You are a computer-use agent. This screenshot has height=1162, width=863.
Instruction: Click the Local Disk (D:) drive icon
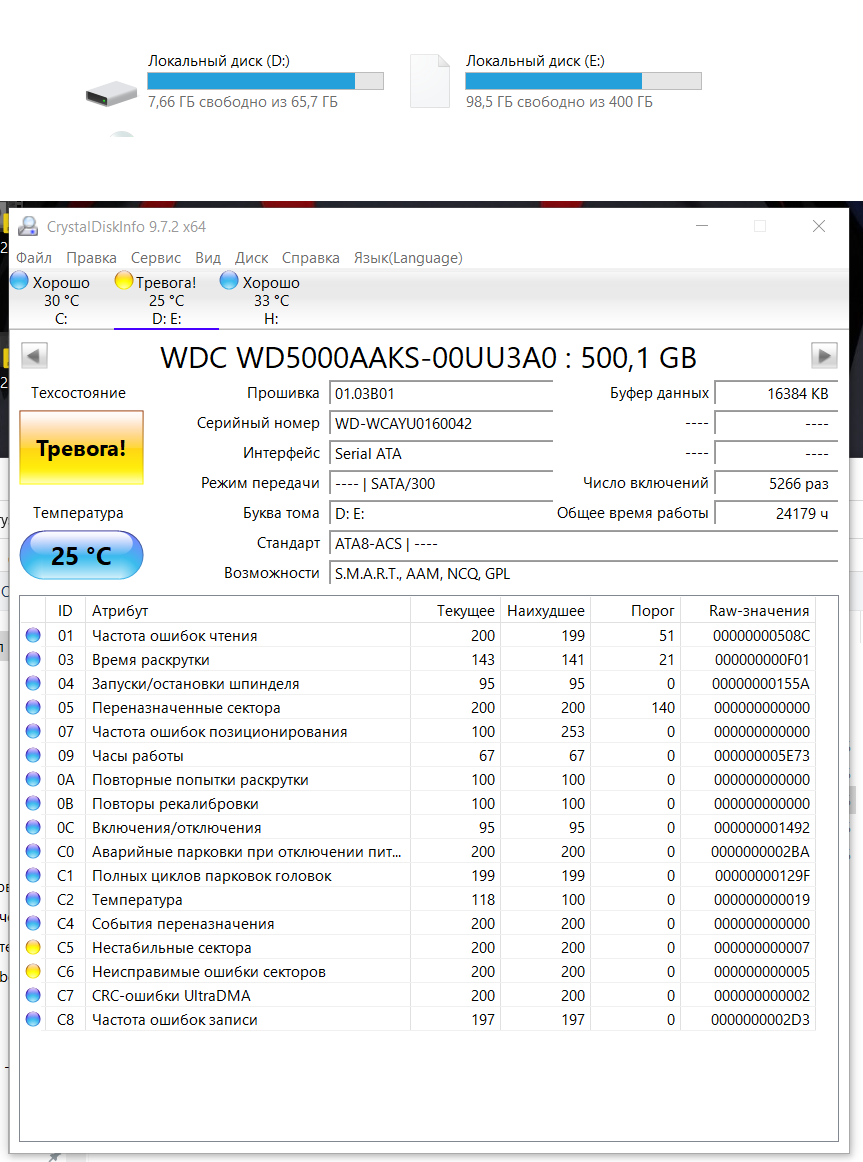click(111, 94)
